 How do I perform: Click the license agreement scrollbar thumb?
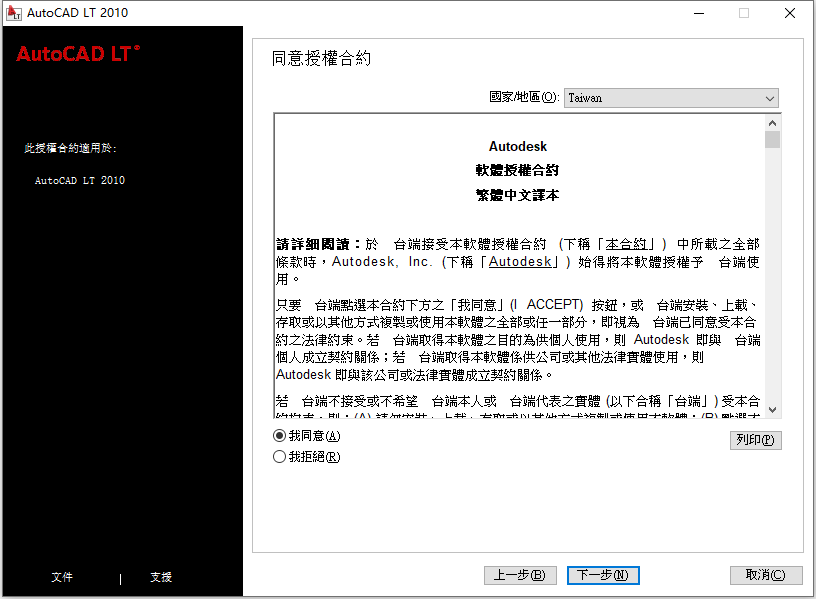point(772,139)
